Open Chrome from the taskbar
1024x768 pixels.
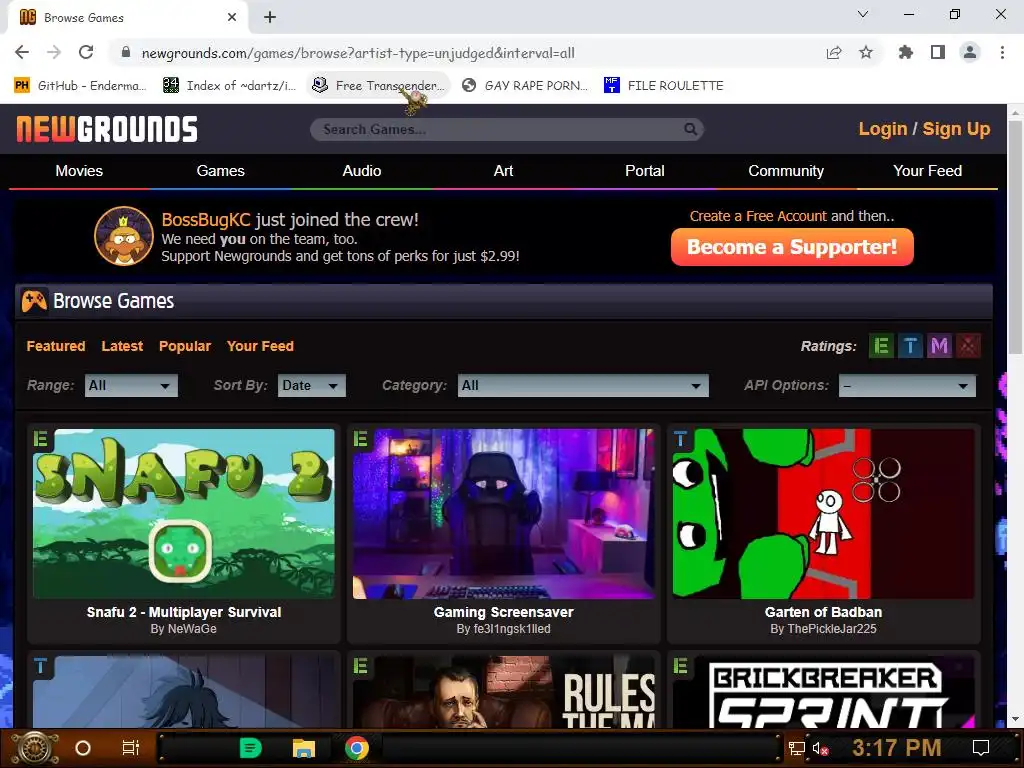(x=357, y=748)
